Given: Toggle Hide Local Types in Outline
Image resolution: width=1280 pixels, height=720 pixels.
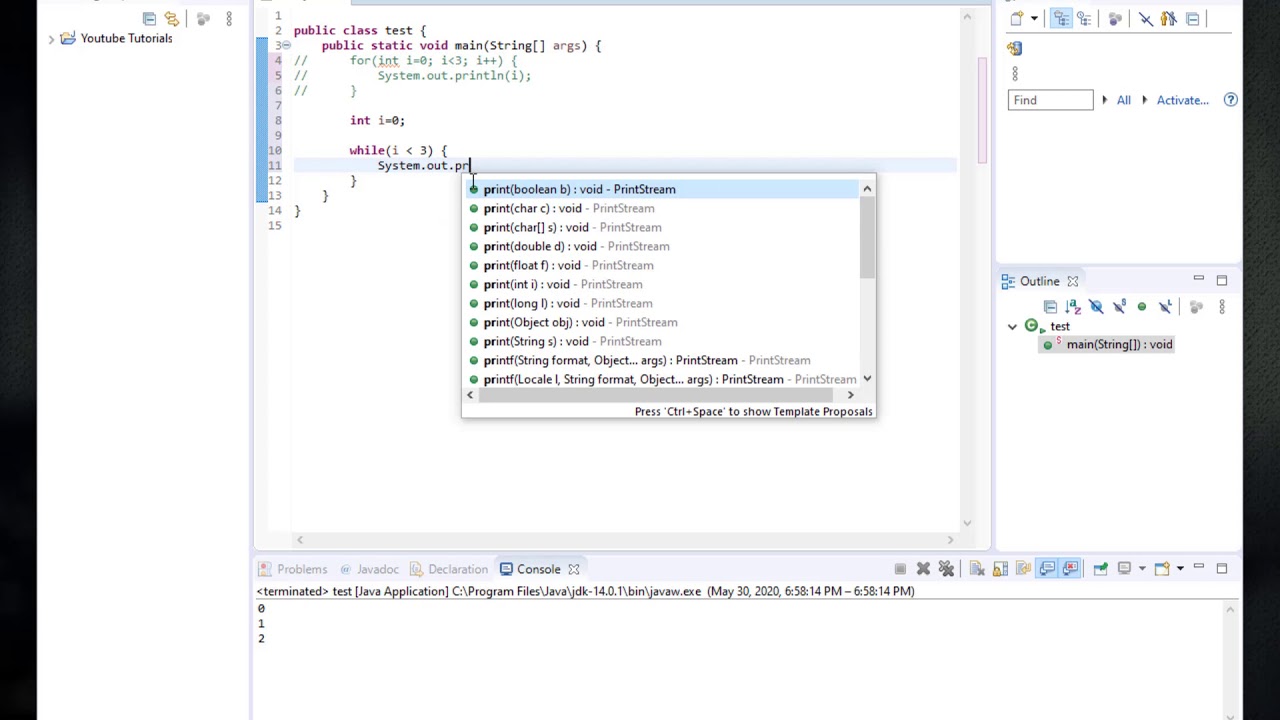Looking at the screenshot, I should [x=1165, y=306].
